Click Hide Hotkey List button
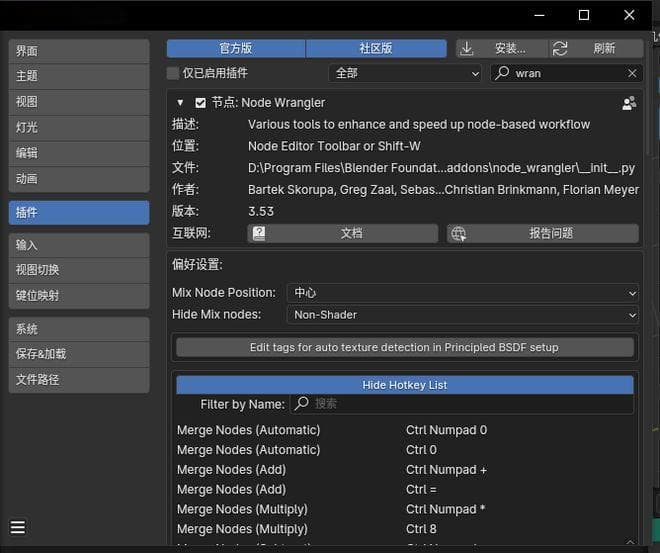Viewport: 660px width, 553px height. [x=405, y=385]
